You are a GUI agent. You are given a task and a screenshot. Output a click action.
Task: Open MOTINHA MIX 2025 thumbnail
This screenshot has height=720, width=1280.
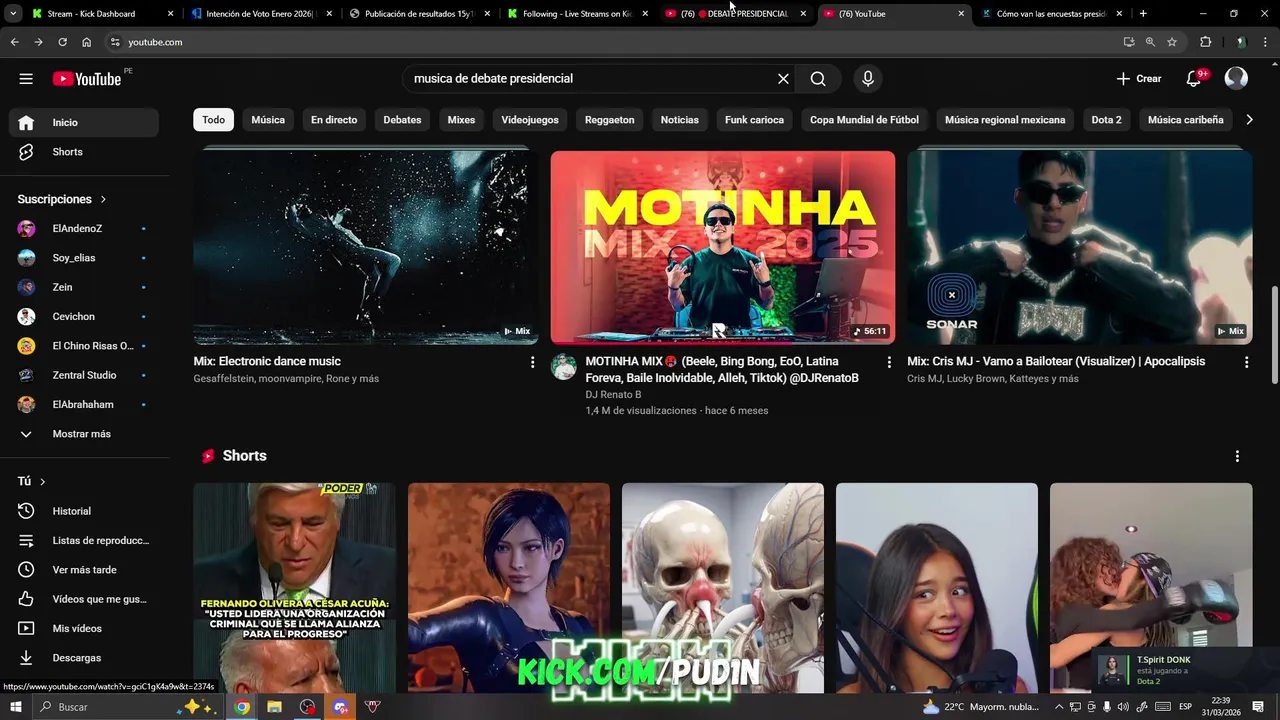click(x=723, y=247)
